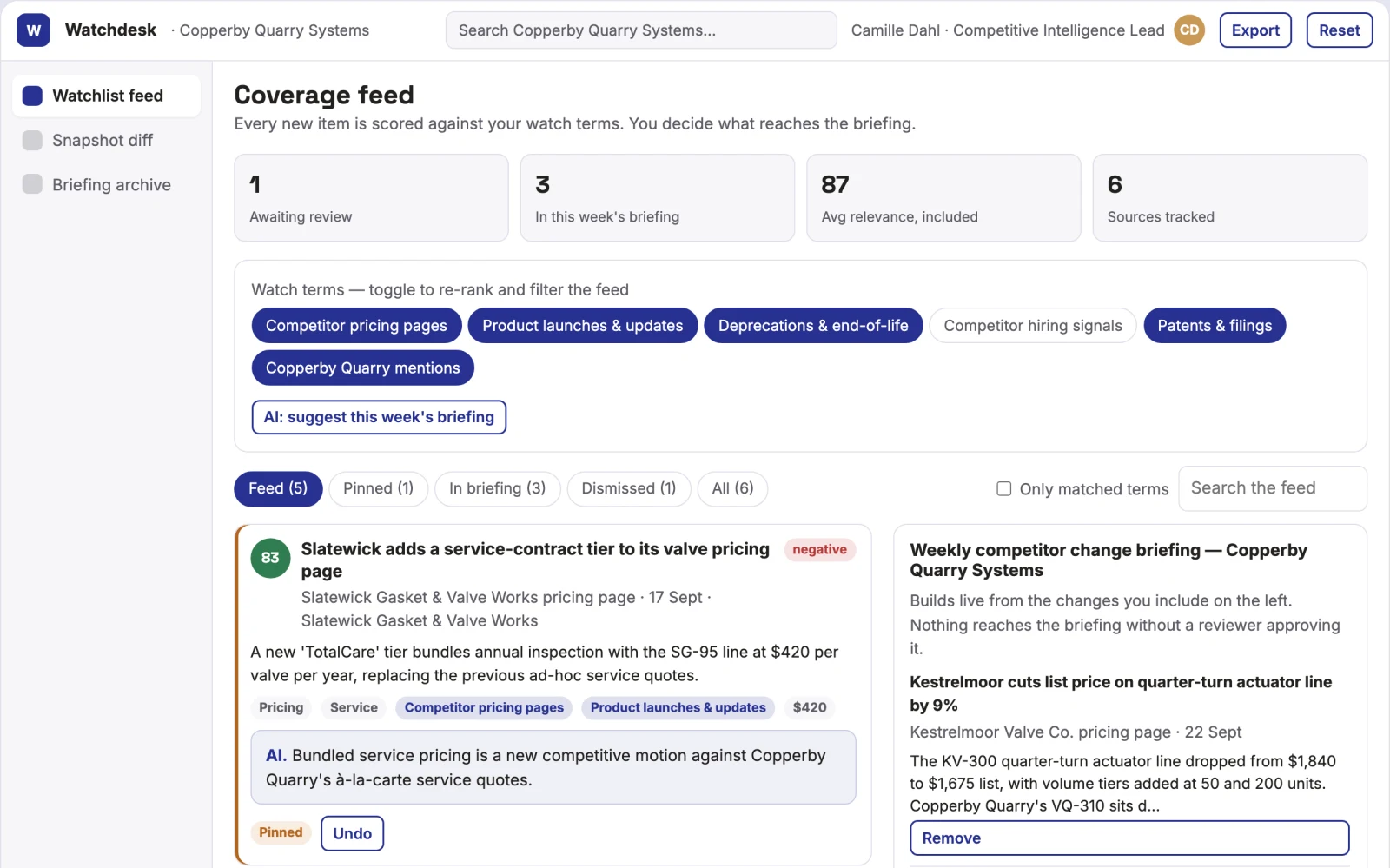Enable Competitor hiring signals watch term
This screenshot has height=868, width=1390.
(x=1033, y=326)
